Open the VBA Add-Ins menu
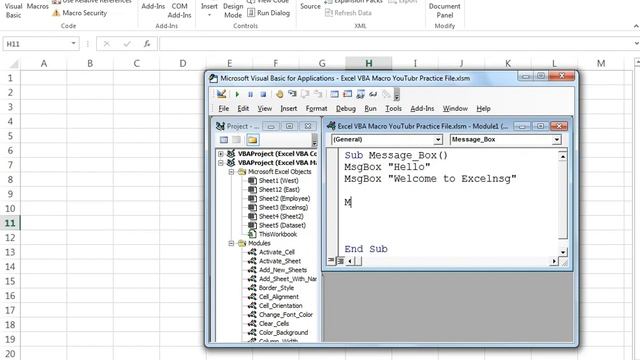This screenshot has width=640, height=360. pos(422,109)
